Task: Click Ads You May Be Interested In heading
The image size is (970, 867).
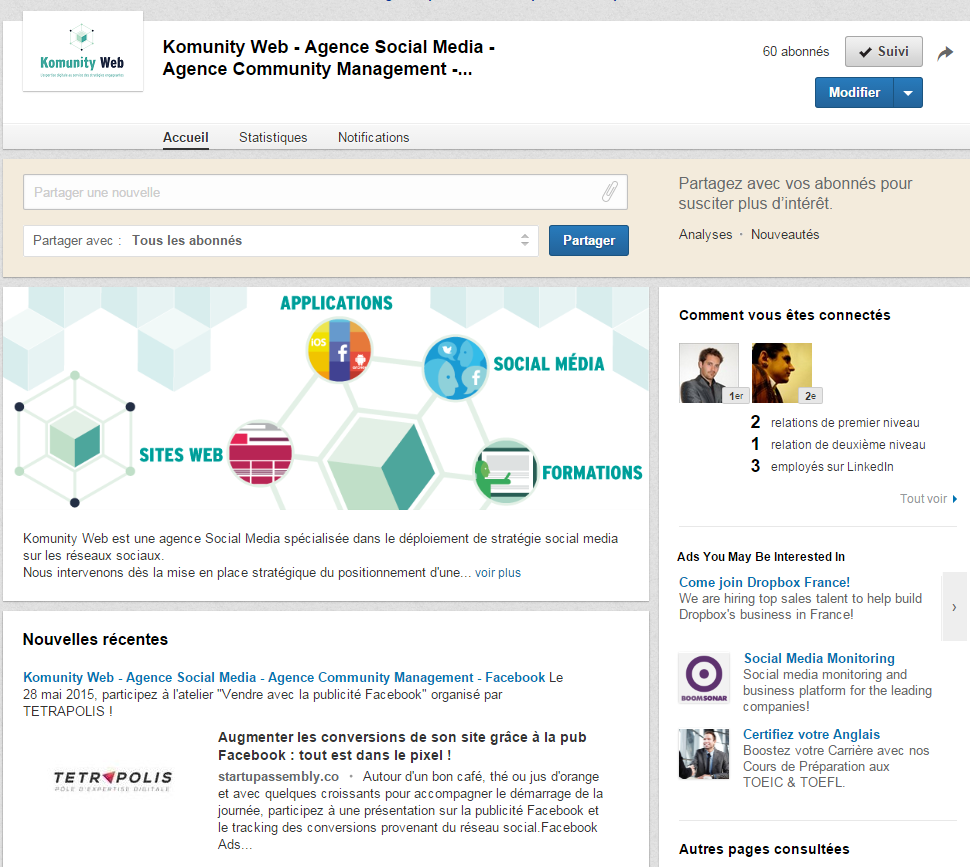Action: click(761, 557)
